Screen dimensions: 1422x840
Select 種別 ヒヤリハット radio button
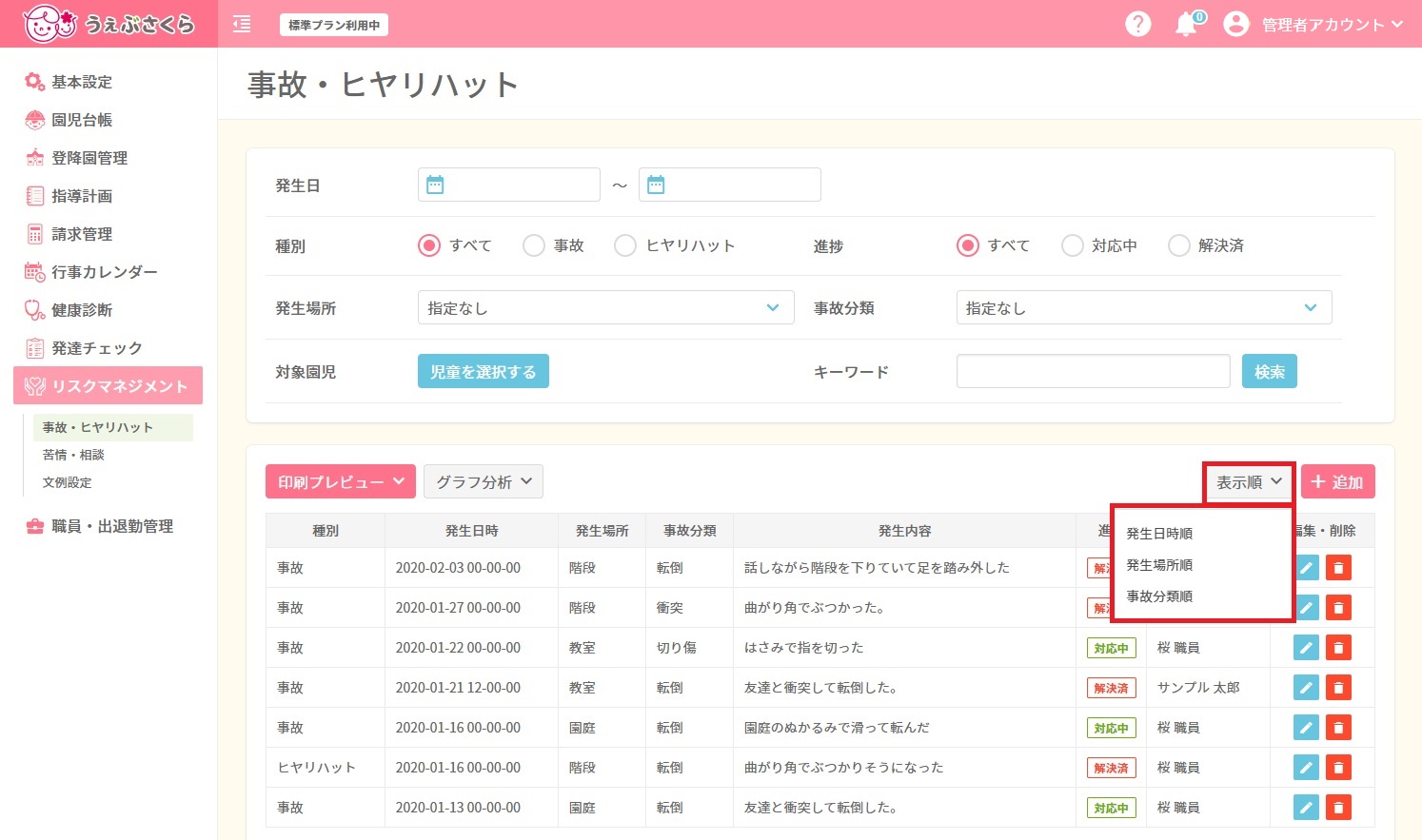click(x=625, y=245)
